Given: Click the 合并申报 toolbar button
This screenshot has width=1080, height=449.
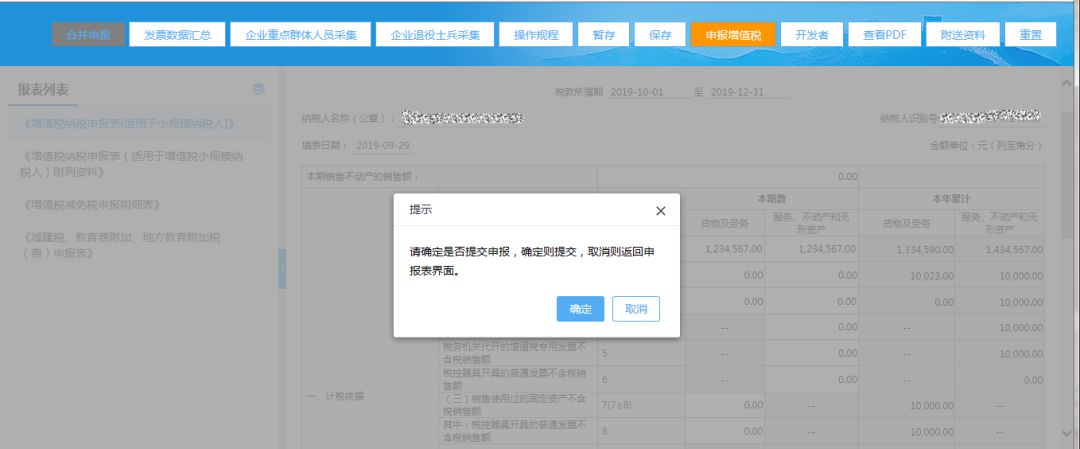Looking at the screenshot, I should click(88, 34).
